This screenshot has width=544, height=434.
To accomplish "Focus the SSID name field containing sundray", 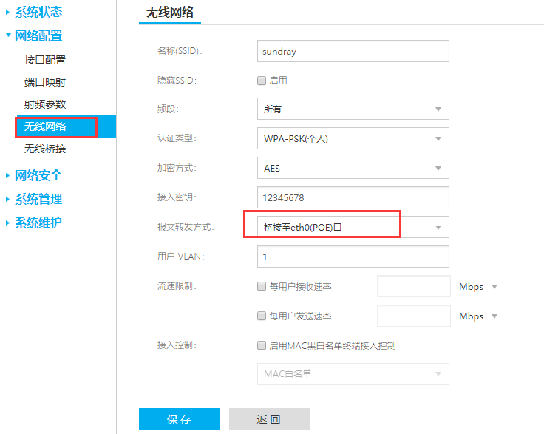I will pyautogui.click(x=353, y=51).
